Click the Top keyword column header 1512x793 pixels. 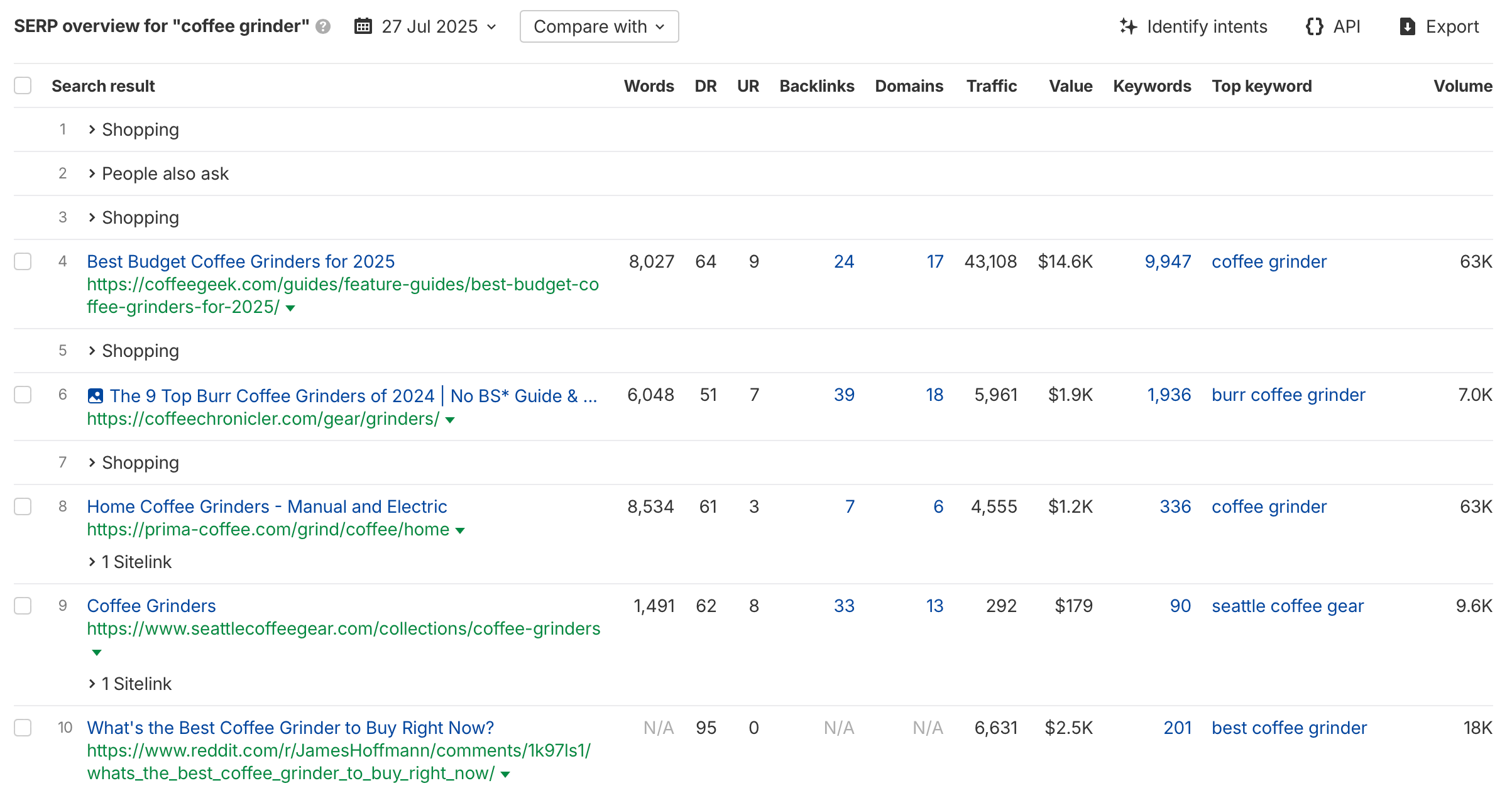[1262, 86]
